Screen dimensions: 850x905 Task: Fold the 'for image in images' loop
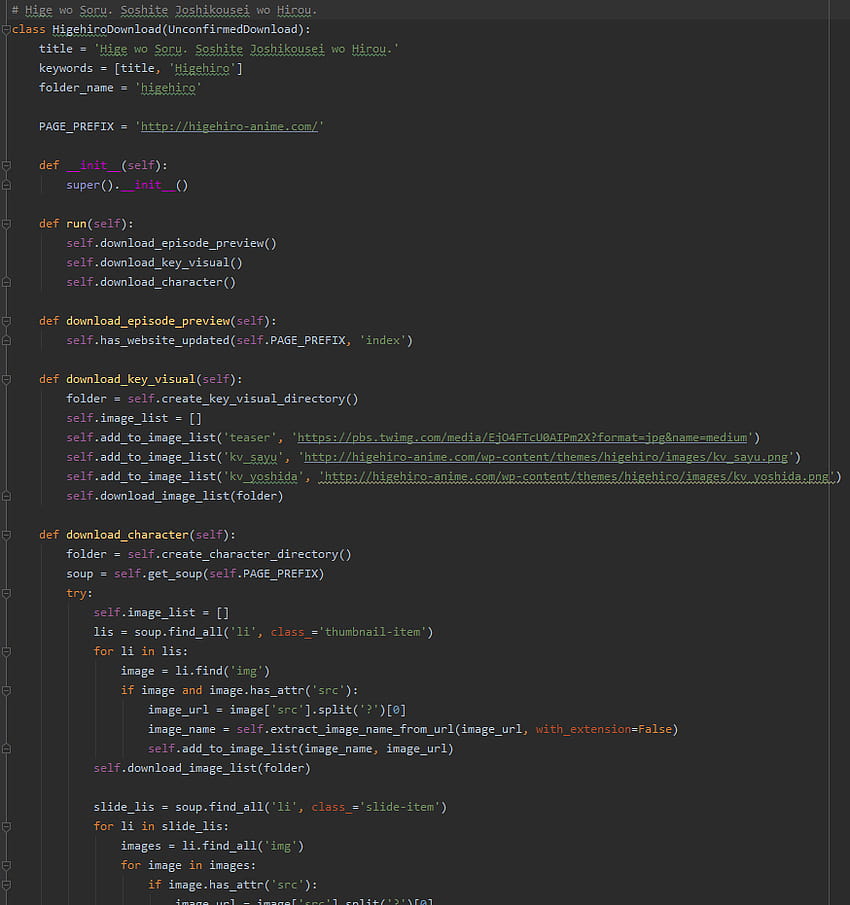tap(6, 865)
